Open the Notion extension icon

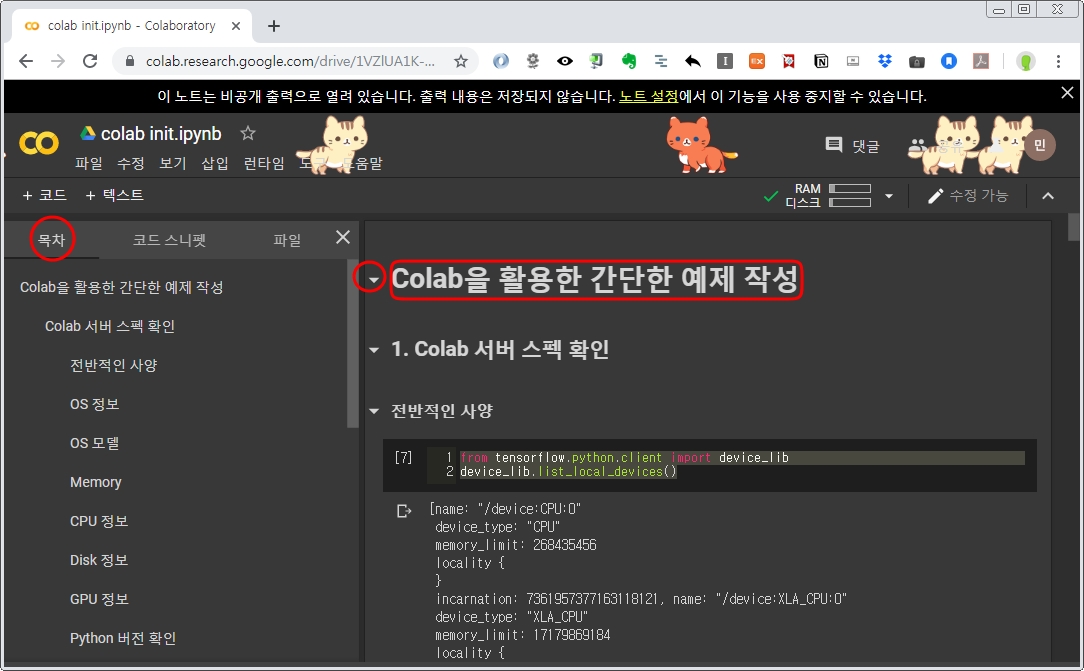click(821, 61)
